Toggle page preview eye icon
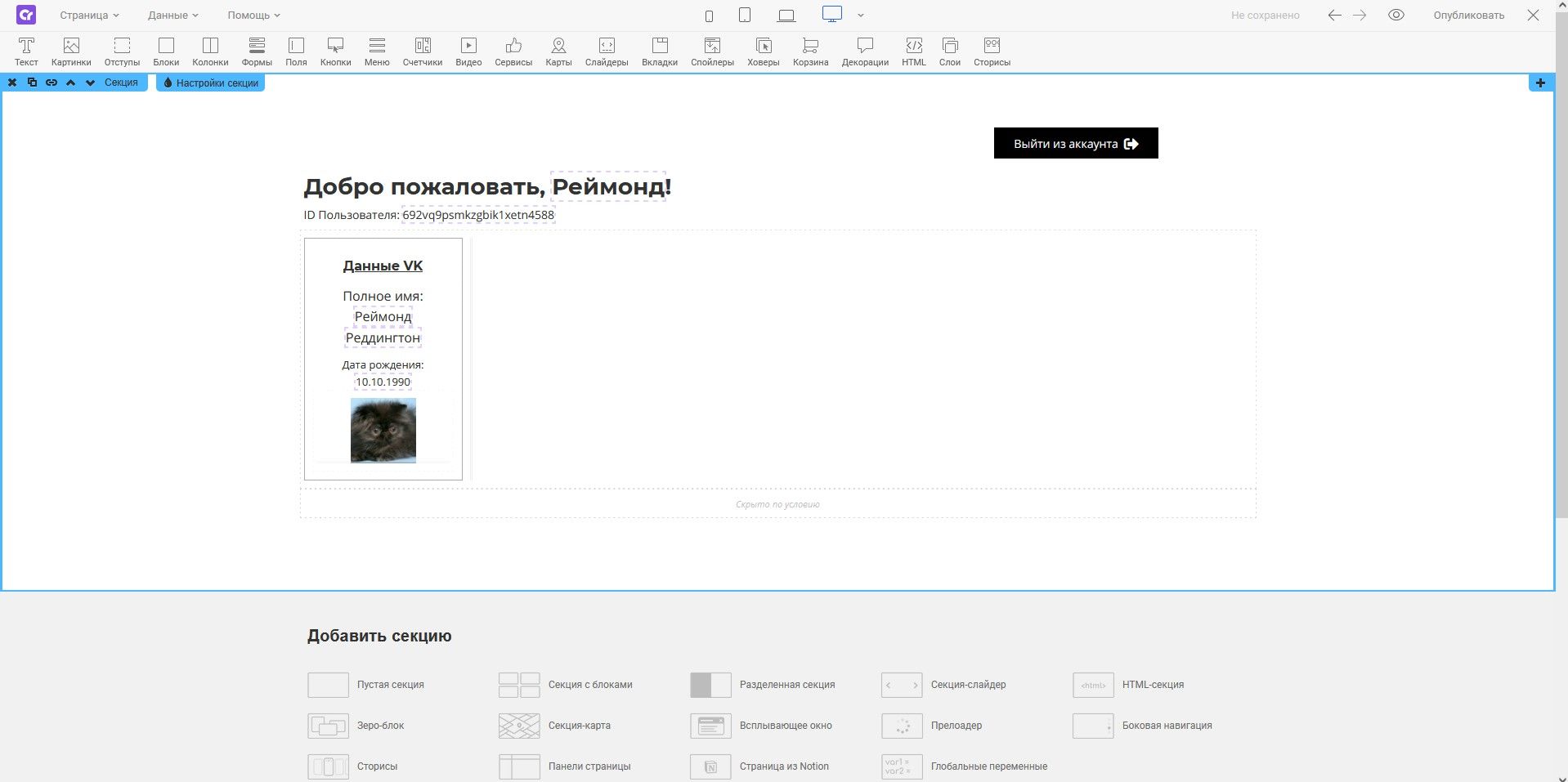The width and height of the screenshot is (1568, 782). click(1396, 16)
